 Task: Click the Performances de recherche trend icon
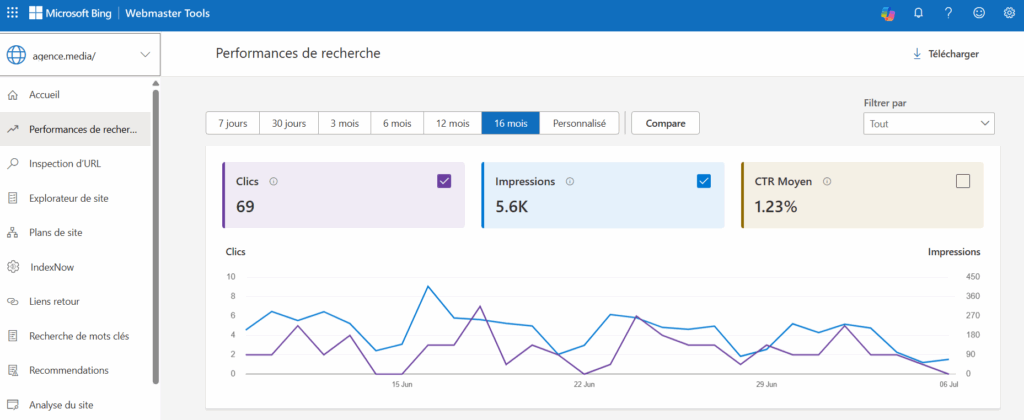point(12,129)
